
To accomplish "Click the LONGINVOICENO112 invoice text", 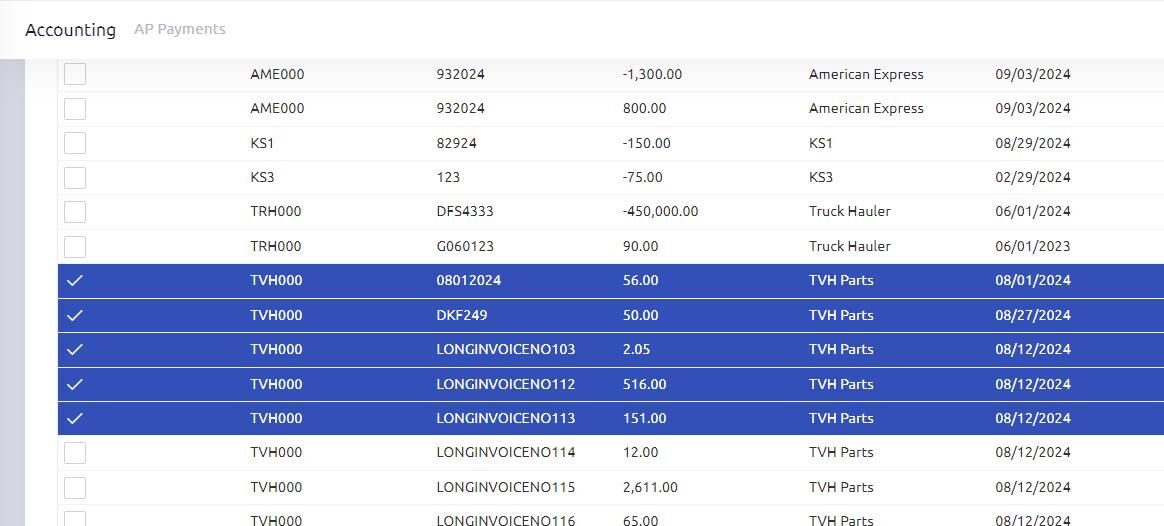I will [x=506, y=384].
